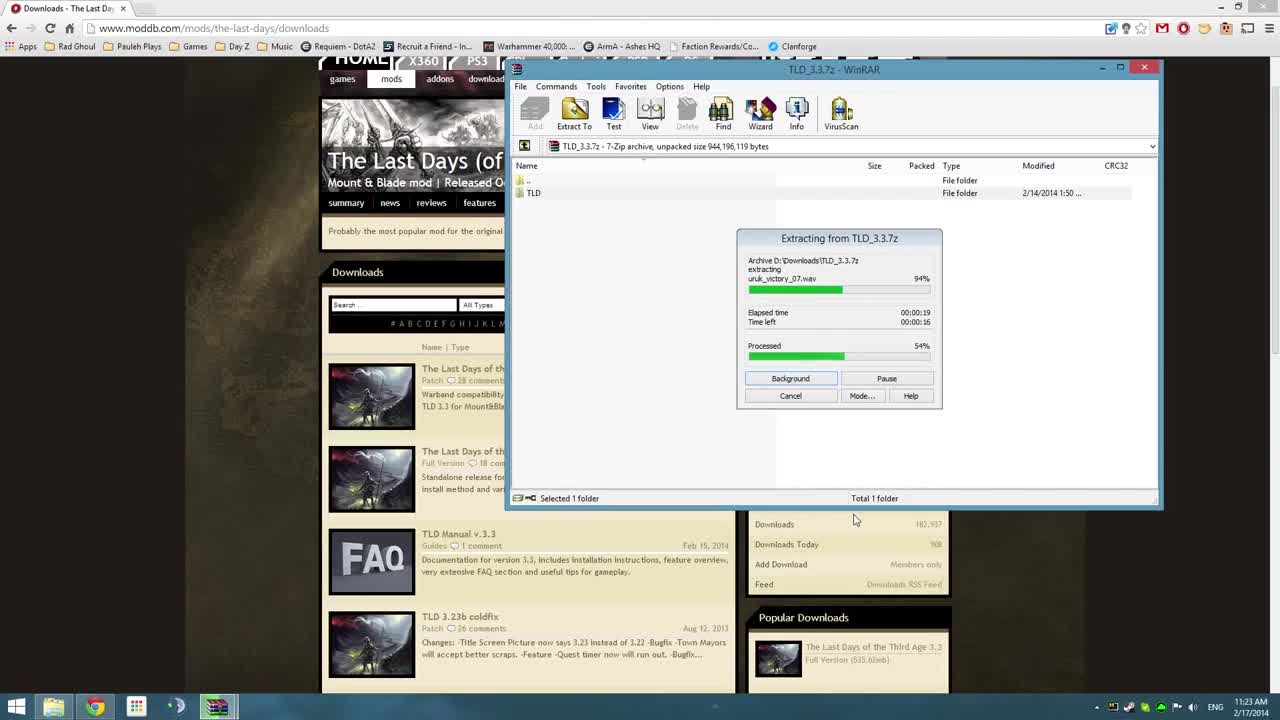Open the TLD 3.23b coldfix link
1280x720 pixels.
coord(460,617)
